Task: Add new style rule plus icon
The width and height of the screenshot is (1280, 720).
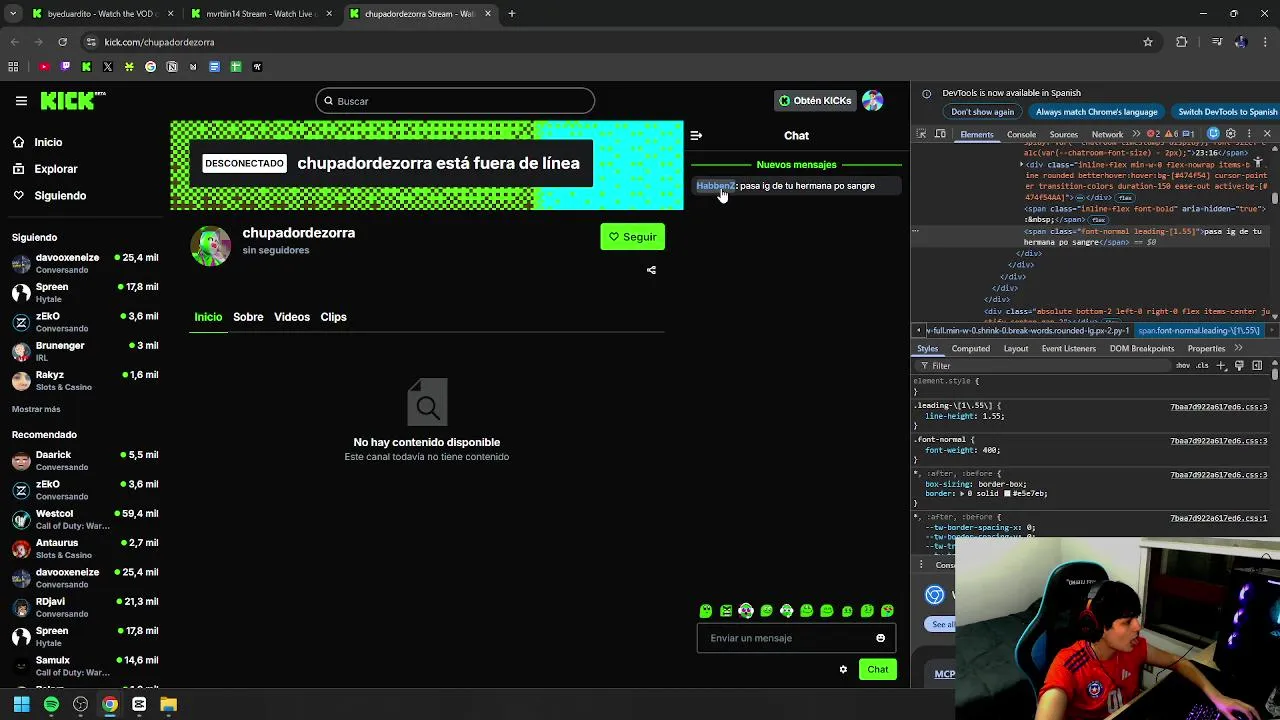Action: point(1221,366)
